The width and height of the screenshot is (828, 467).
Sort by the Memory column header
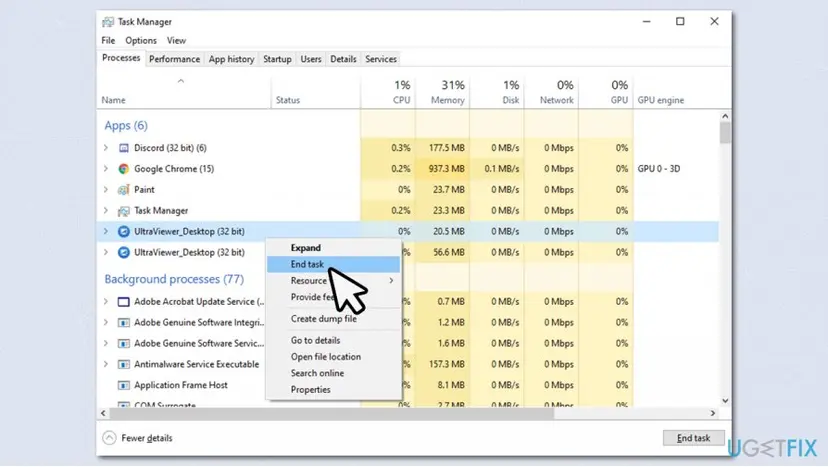pos(443,93)
